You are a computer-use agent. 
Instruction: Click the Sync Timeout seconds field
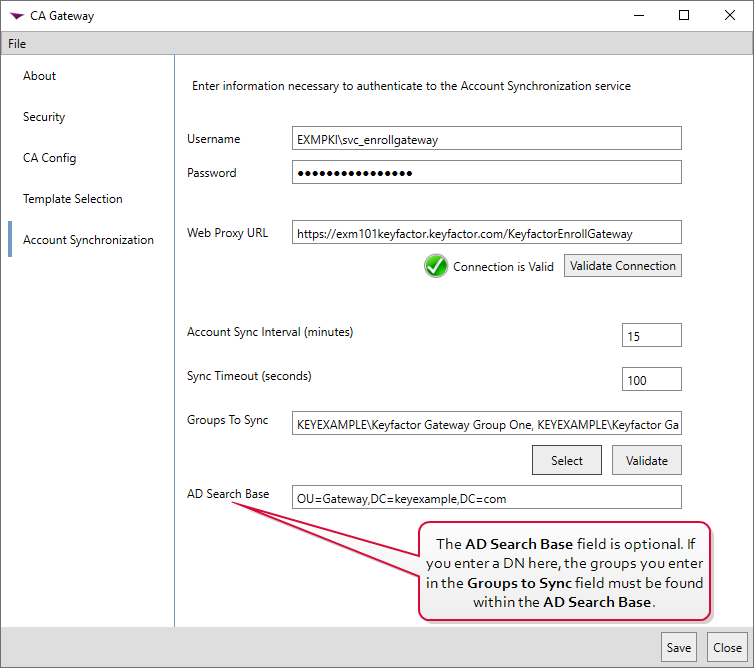(x=651, y=379)
